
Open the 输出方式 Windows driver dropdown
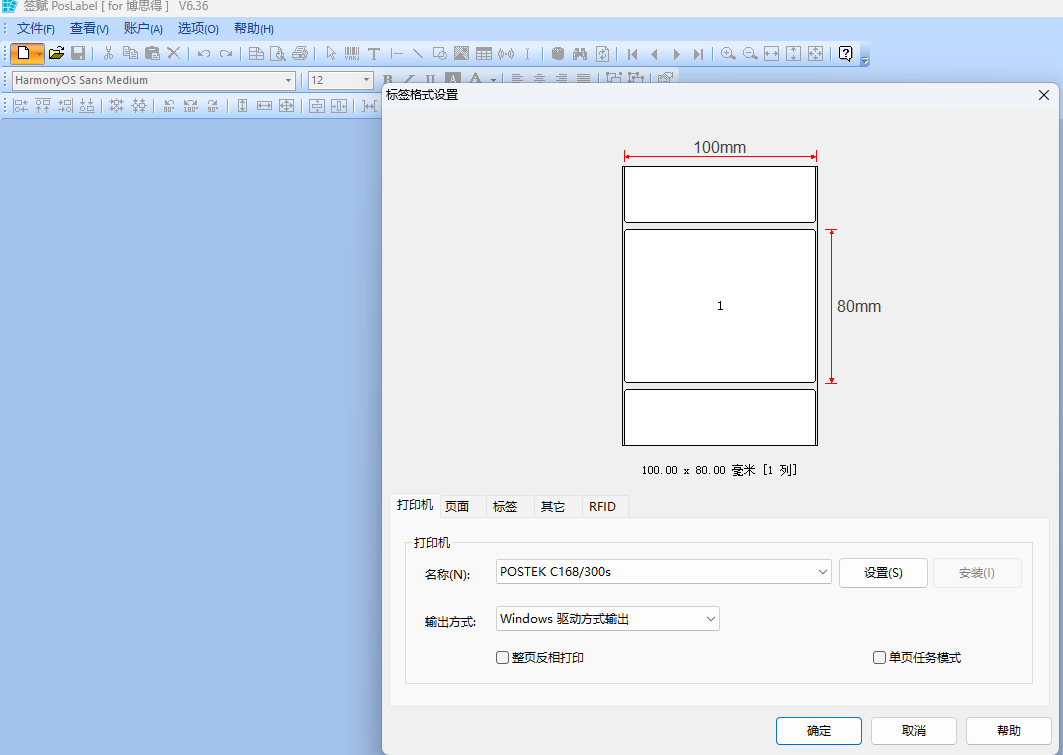(607, 619)
